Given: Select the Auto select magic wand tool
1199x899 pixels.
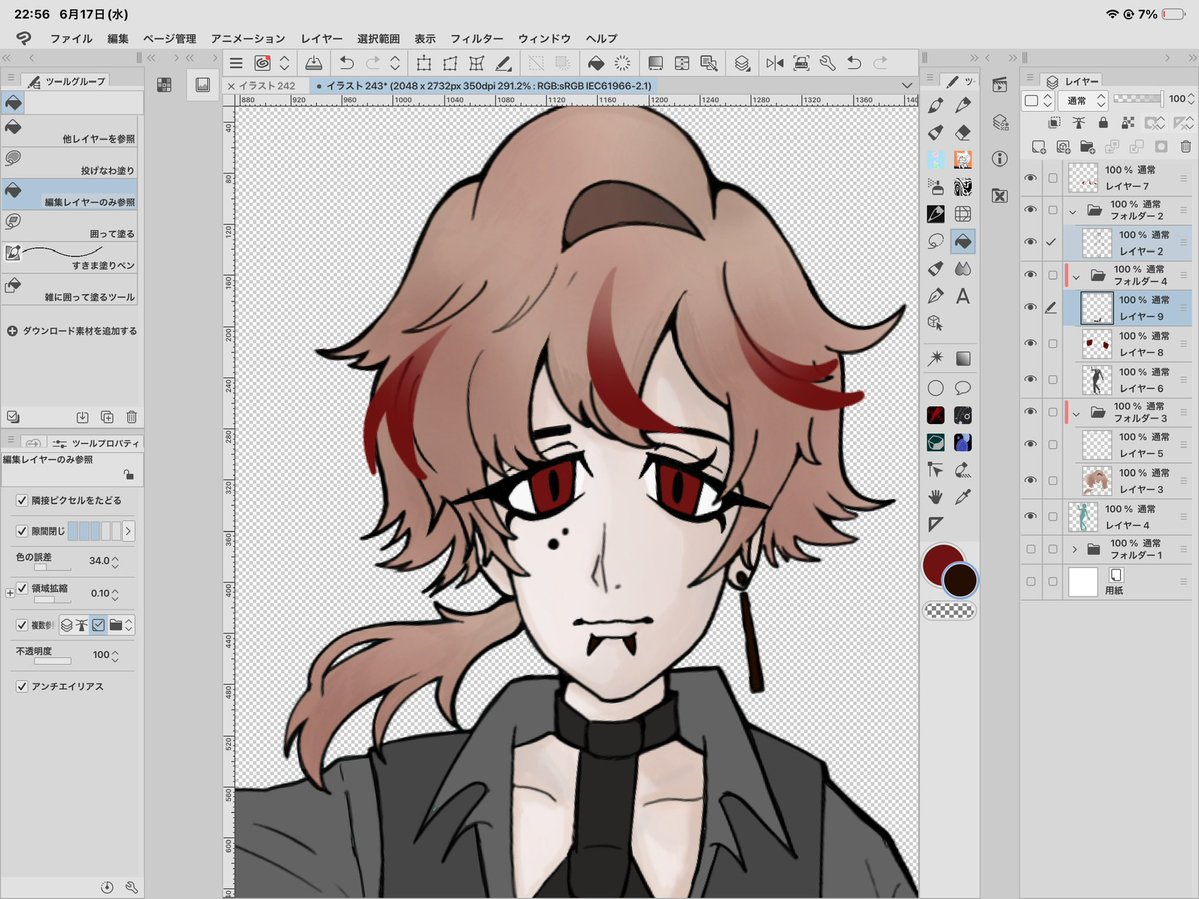Looking at the screenshot, I should coord(935,359).
